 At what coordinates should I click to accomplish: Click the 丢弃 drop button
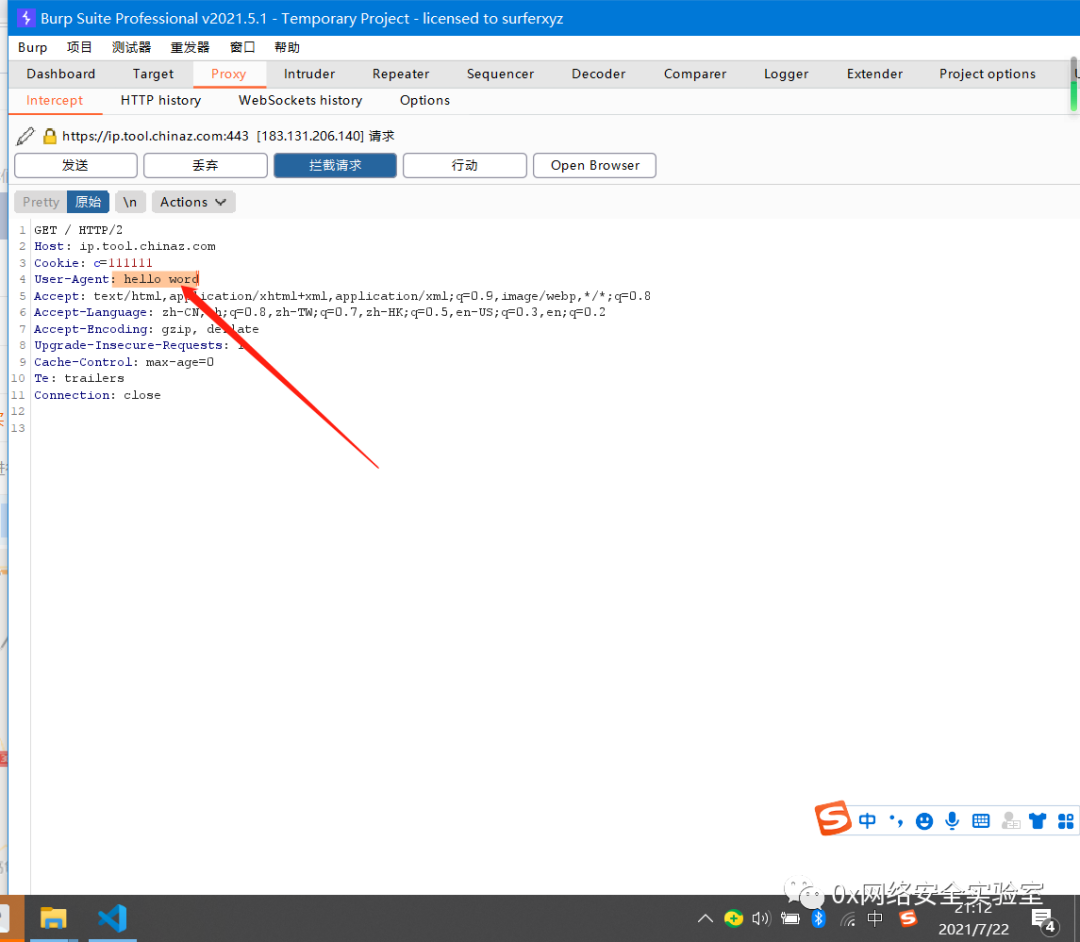(x=205, y=165)
